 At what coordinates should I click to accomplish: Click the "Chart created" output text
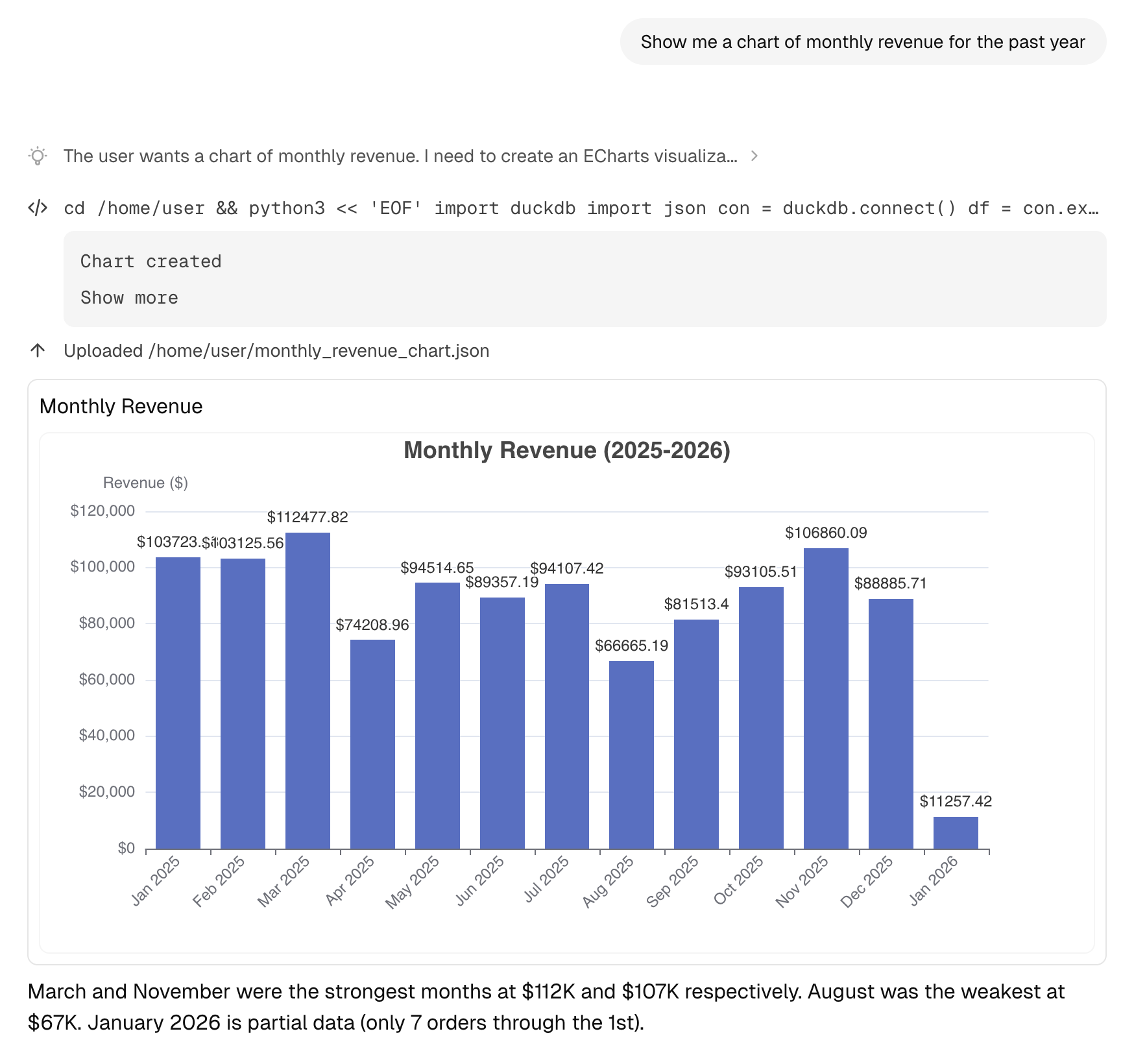[151, 261]
